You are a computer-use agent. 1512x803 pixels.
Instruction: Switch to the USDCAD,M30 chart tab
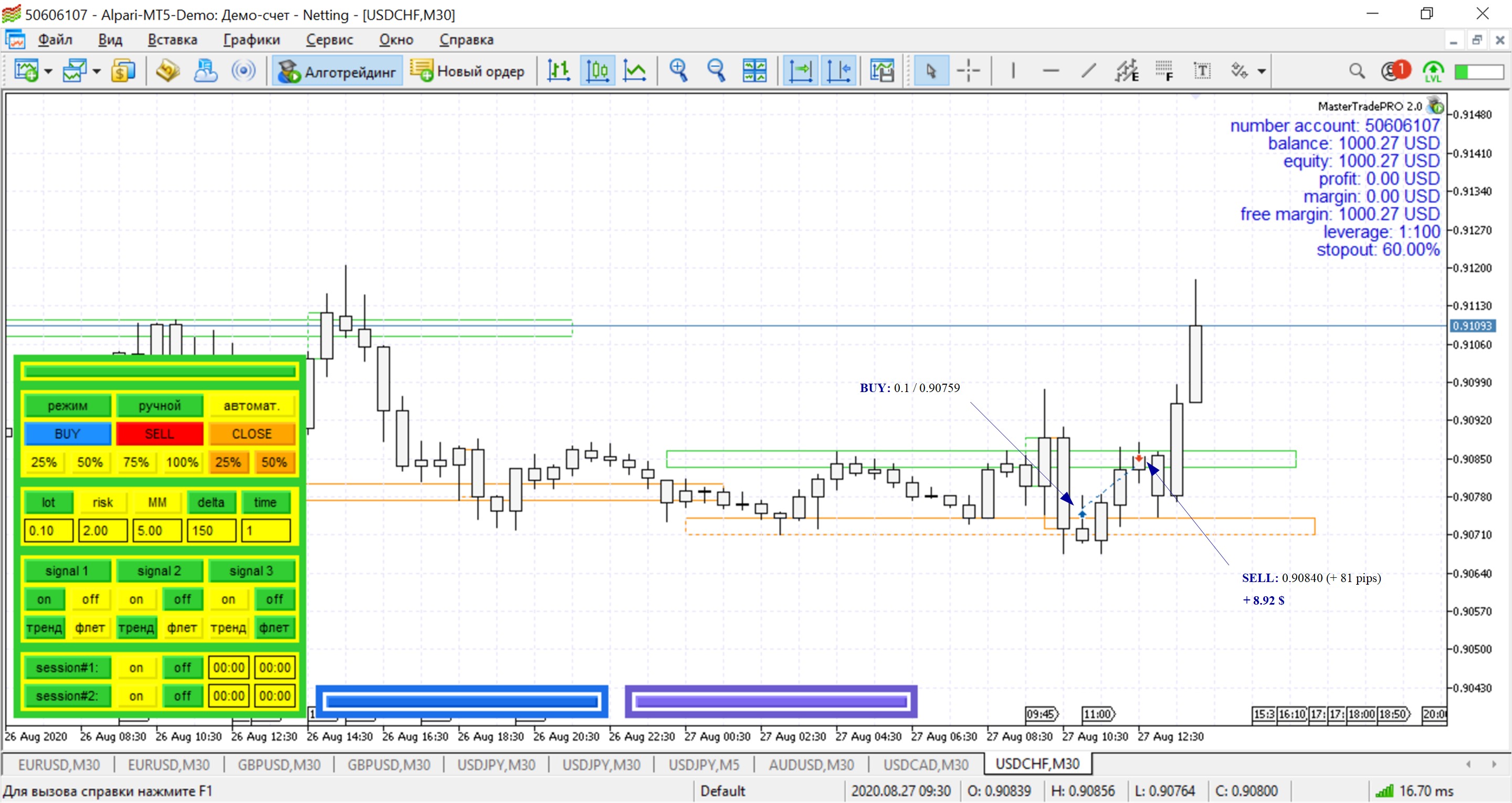(x=925, y=764)
